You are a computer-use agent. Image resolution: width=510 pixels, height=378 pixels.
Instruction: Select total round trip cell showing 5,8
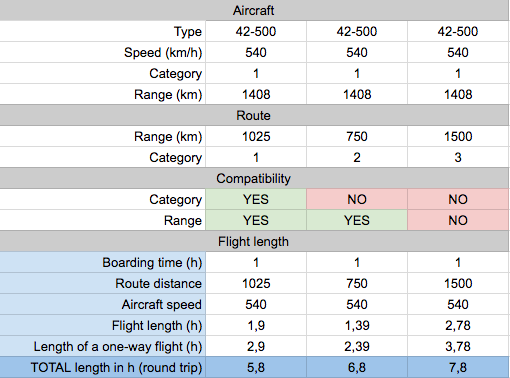click(x=256, y=367)
